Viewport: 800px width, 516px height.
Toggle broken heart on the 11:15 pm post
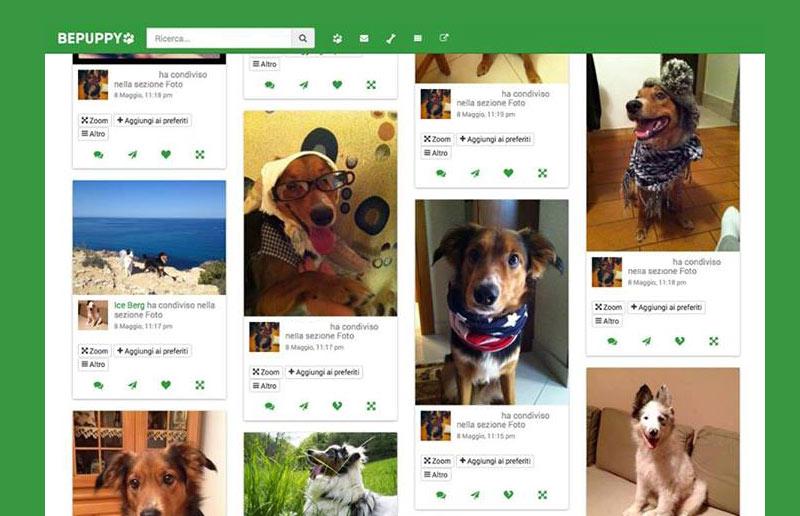click(509, 495)
